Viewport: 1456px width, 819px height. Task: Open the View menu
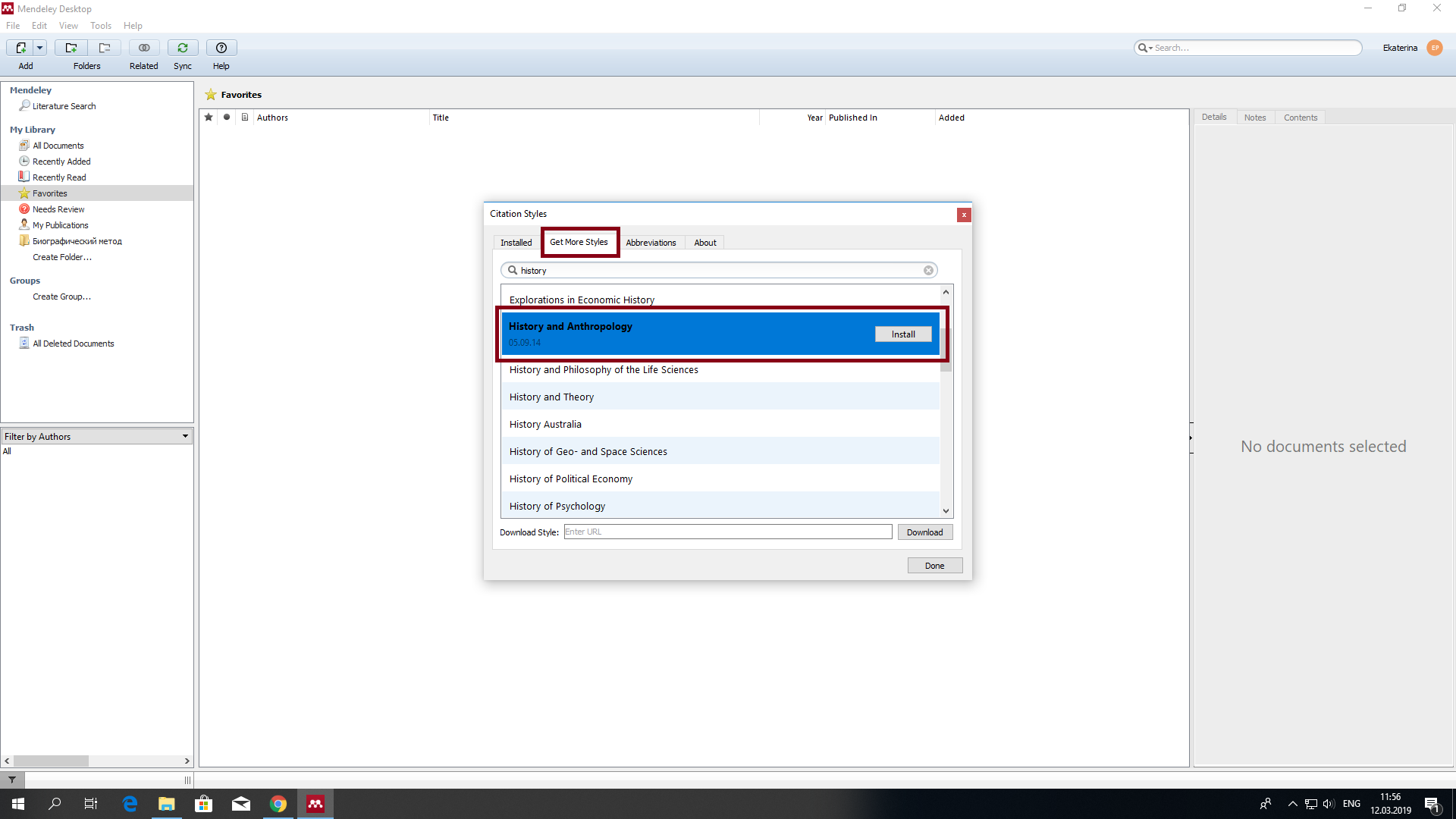click(x=69, y=26)
